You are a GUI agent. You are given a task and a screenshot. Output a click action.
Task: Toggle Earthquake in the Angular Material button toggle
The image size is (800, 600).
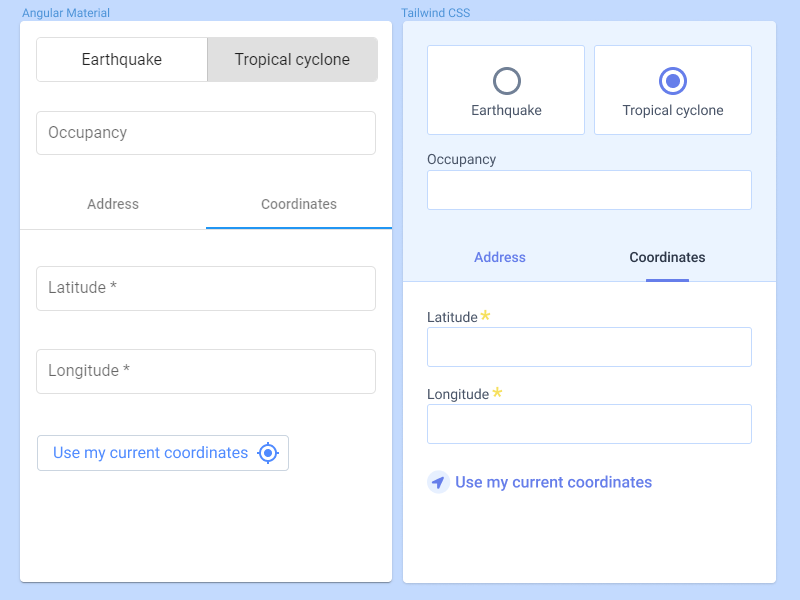[x=121, y=59]
